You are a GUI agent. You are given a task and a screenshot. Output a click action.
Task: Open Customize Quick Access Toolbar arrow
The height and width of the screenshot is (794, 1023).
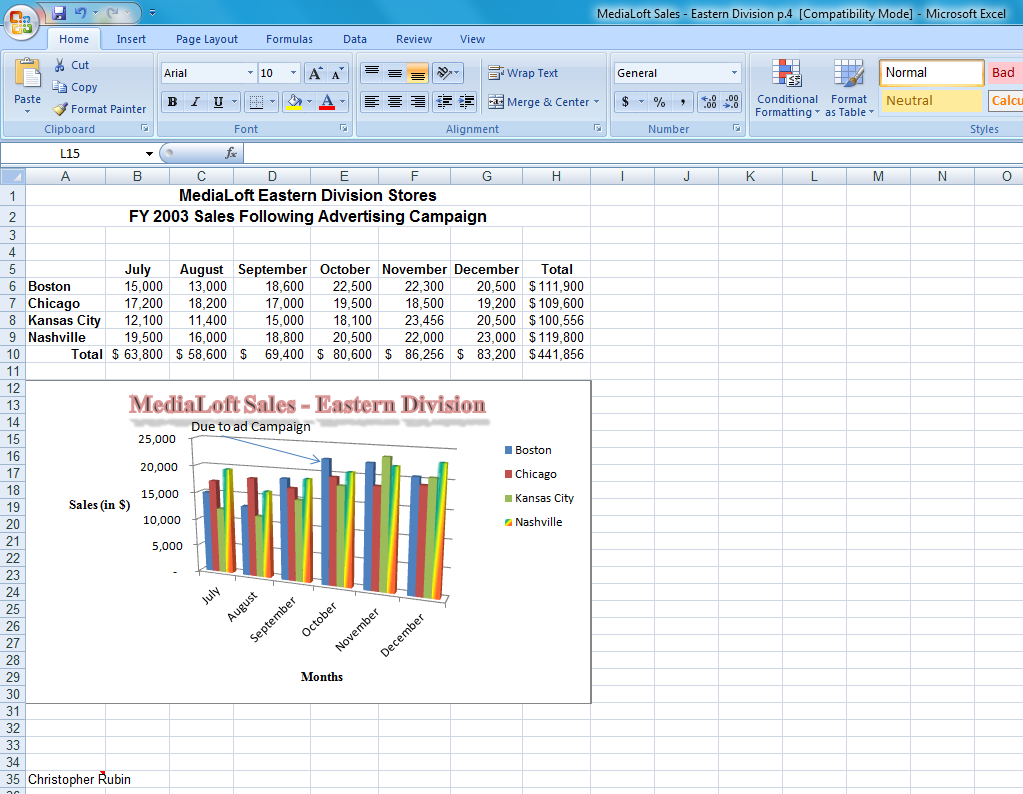[x=153, y=12]
